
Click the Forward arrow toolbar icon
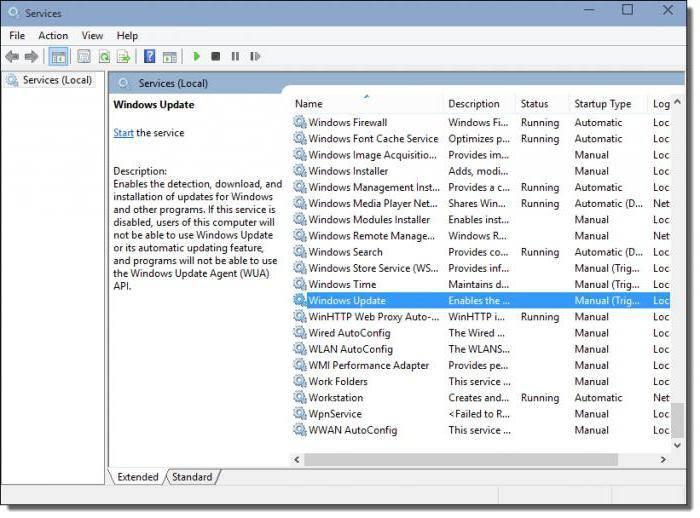pos(31,57)
